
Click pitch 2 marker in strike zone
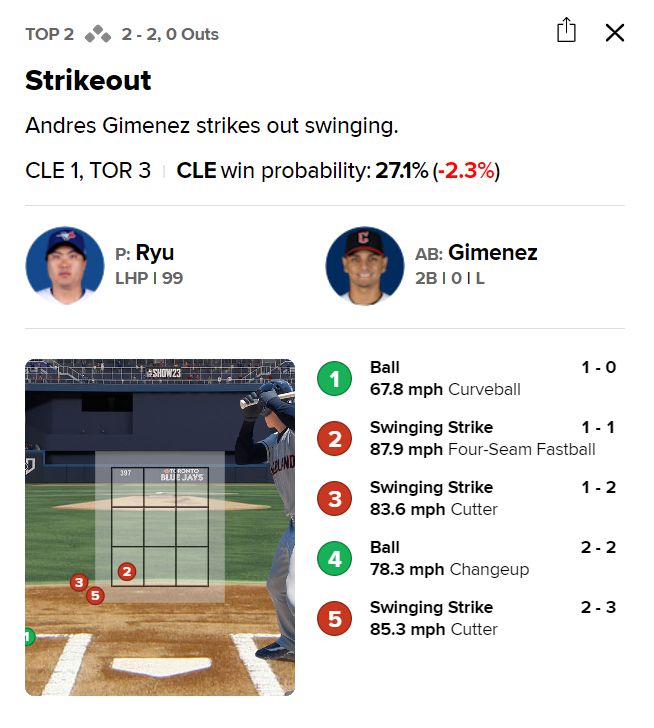pyautogui.click(x=126, y=571)
